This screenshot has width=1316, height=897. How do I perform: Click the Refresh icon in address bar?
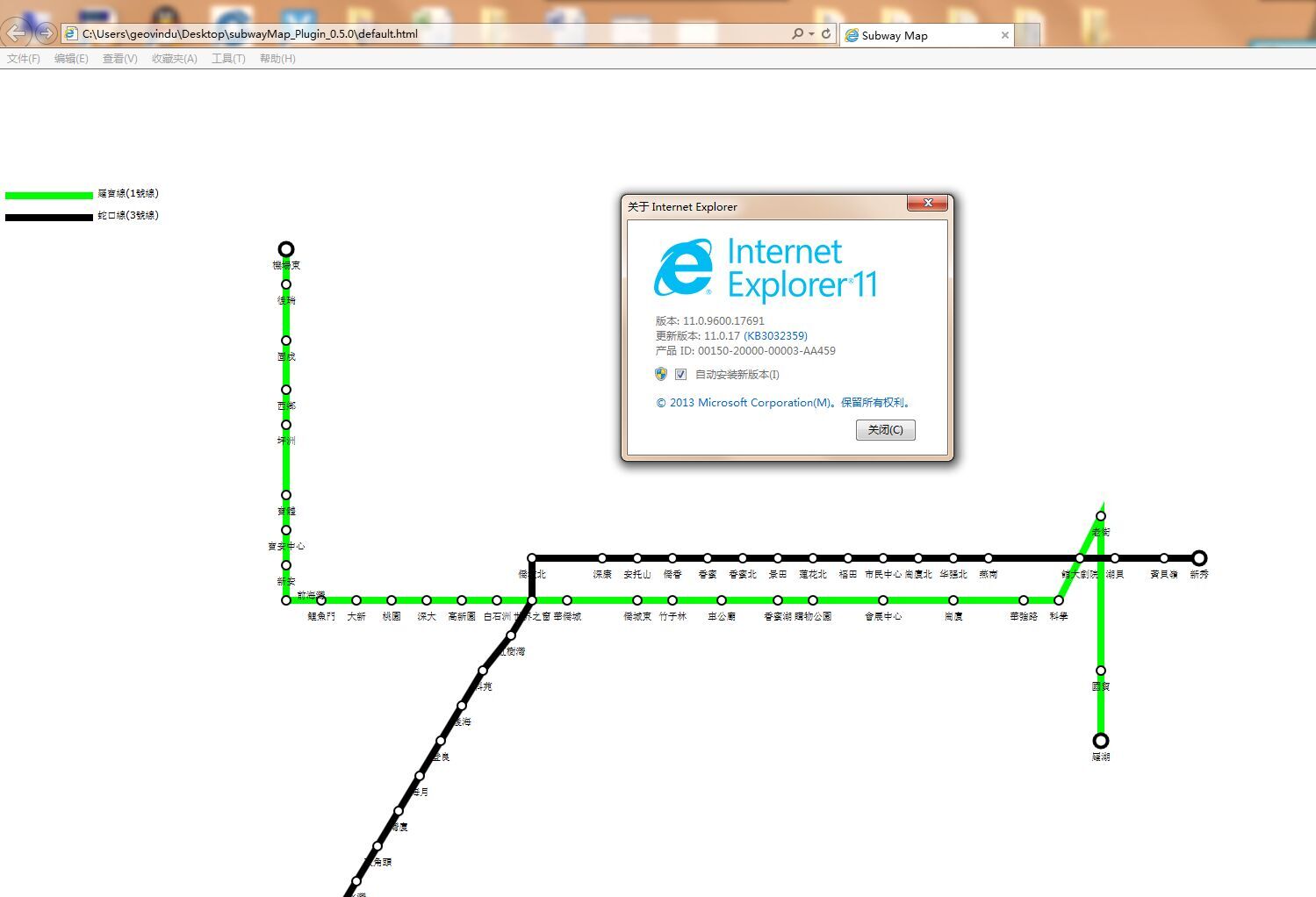click(x=826, y=34)
